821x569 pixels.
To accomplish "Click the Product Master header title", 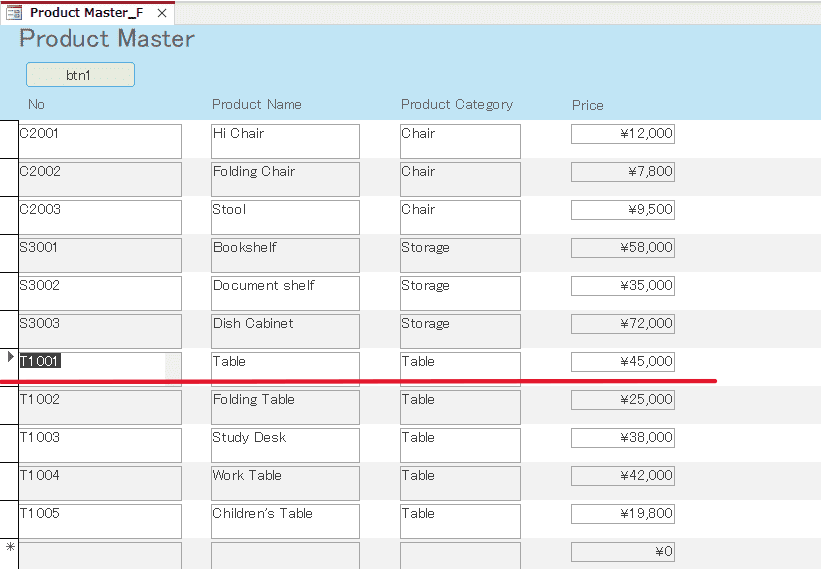I will (x=107, y=39).
